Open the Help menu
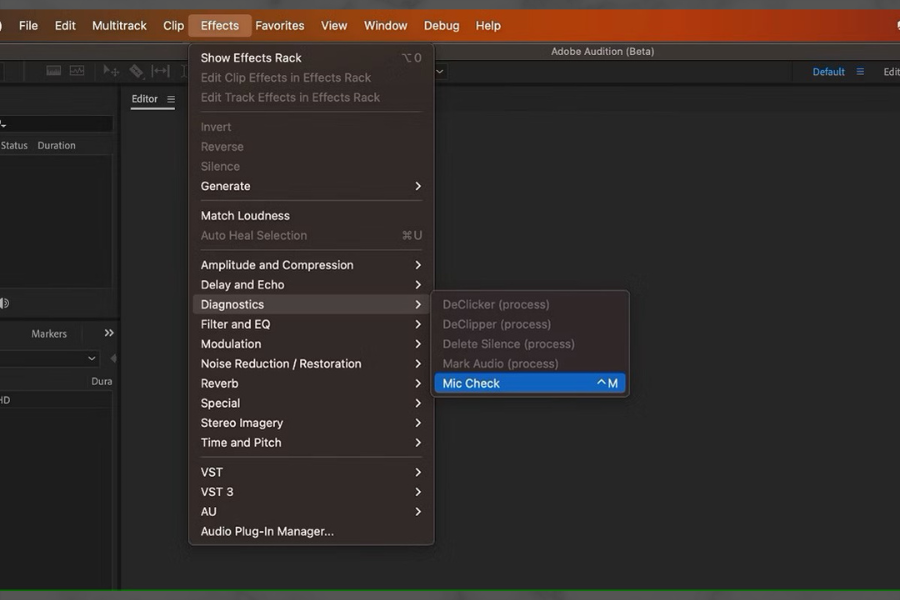 tap(488, 26)
